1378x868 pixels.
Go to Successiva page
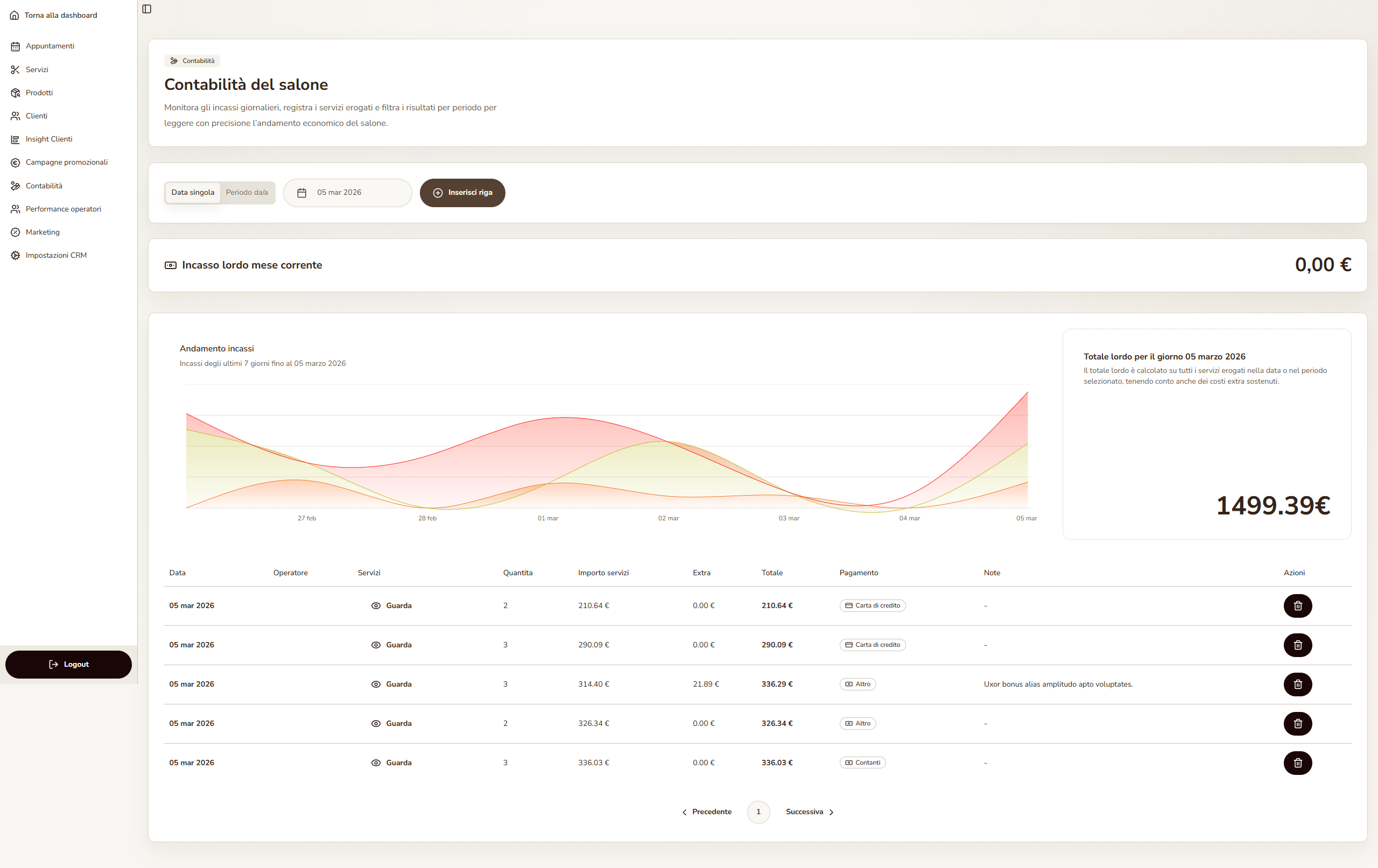click(810, 812)
